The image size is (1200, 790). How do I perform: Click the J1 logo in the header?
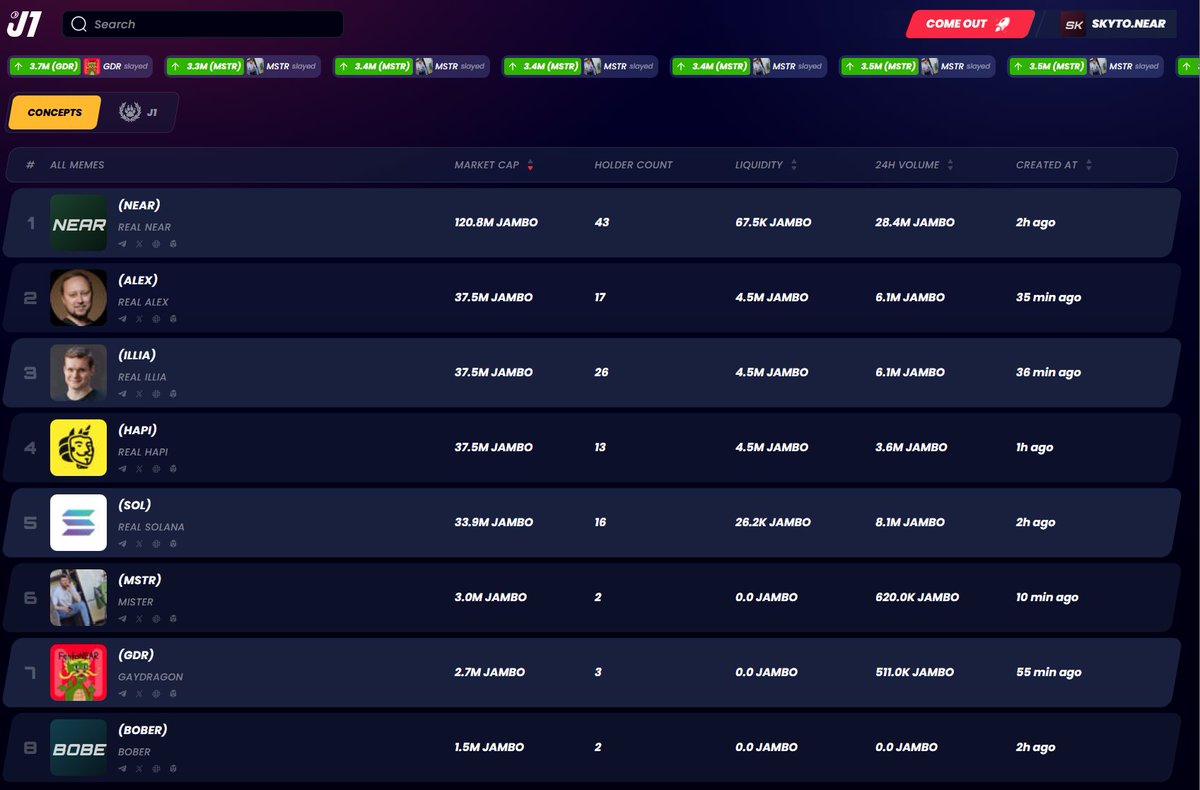coord(24,23)
